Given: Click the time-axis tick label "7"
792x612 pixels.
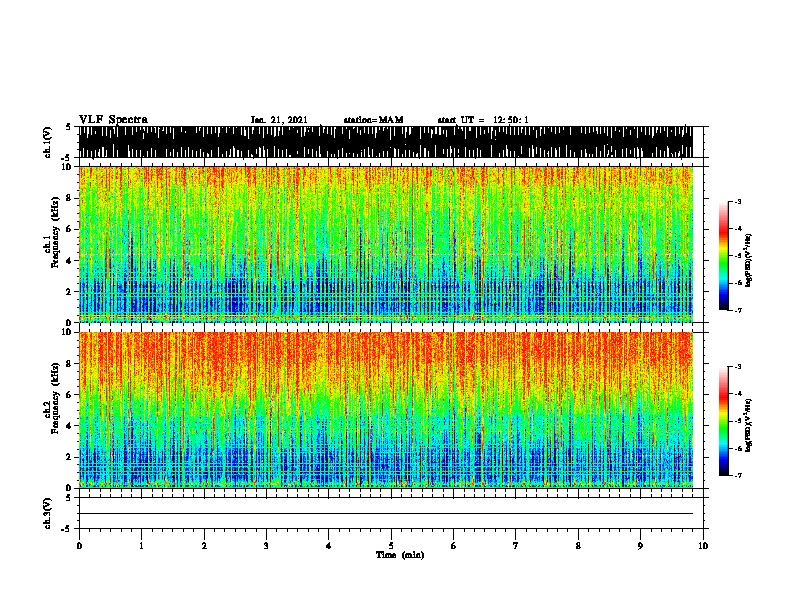Looking at the screenshot, I should click(516, 546).
